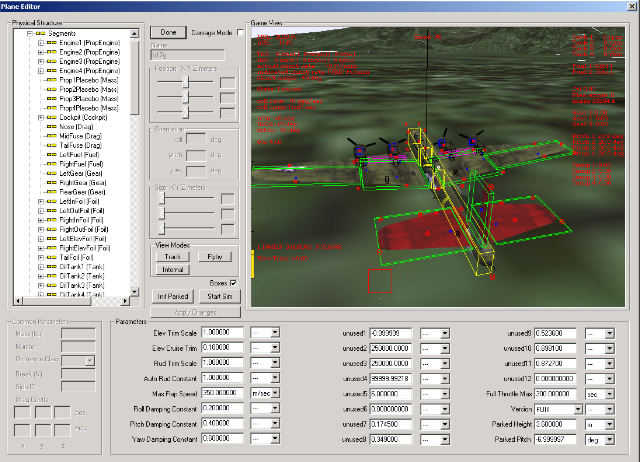The width and height of the screenshot is (640, 462).
Task: Click the OilTank1 (Tank) segment icon
Action: pyautogui.click(x=50, y=268)
